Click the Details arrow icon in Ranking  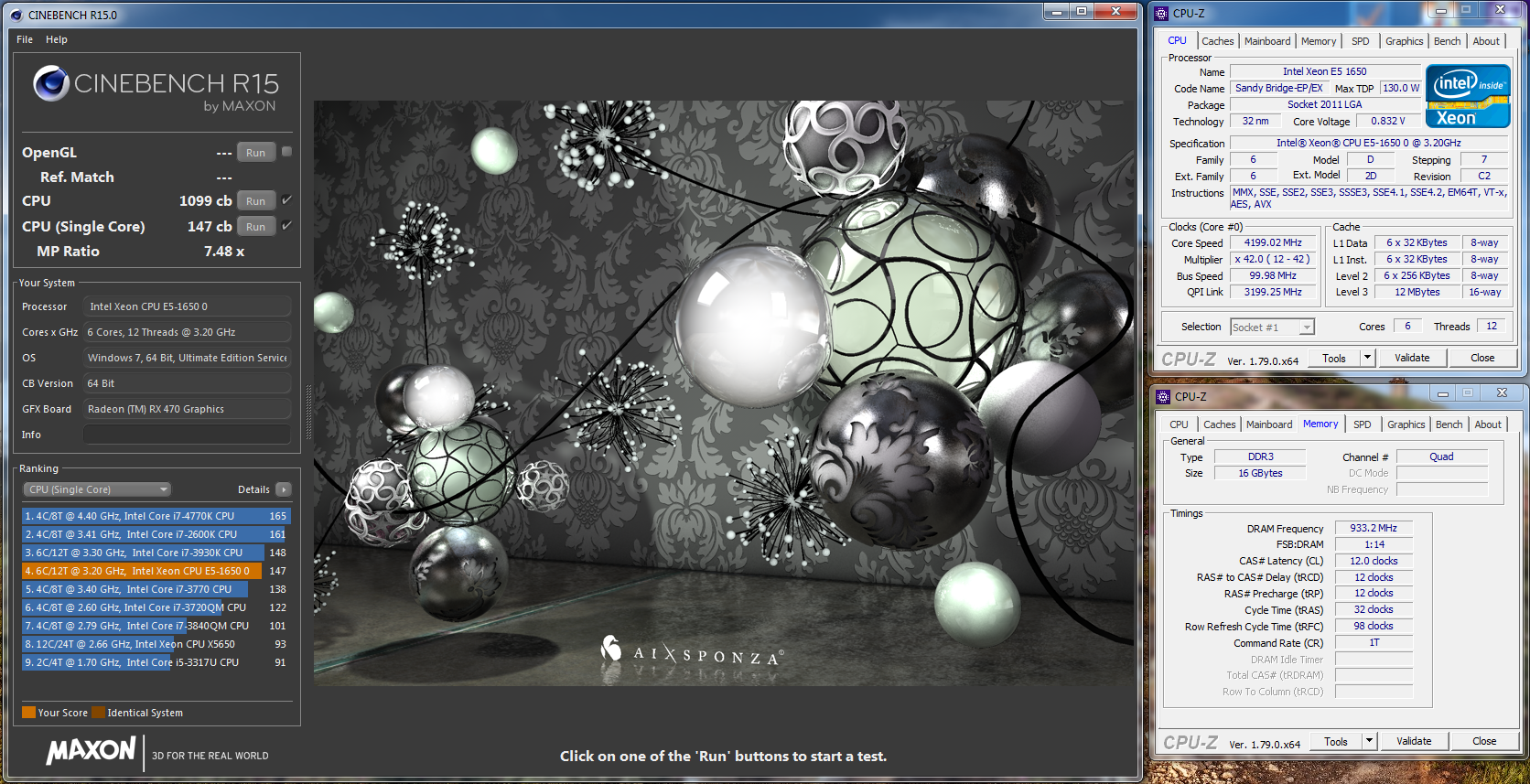point(284,489)
